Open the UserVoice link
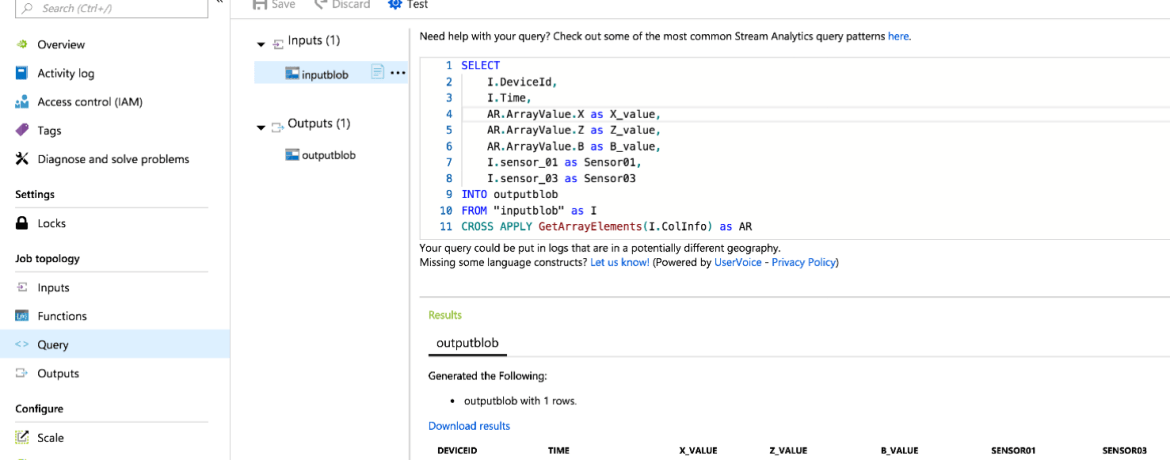1170x460 pixels. click(738, 263)
